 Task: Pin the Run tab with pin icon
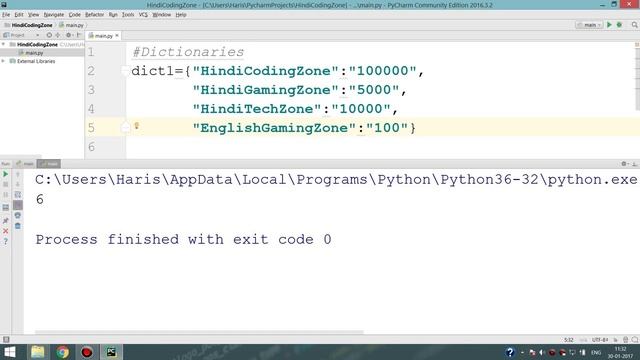click(x=6, y=221)
